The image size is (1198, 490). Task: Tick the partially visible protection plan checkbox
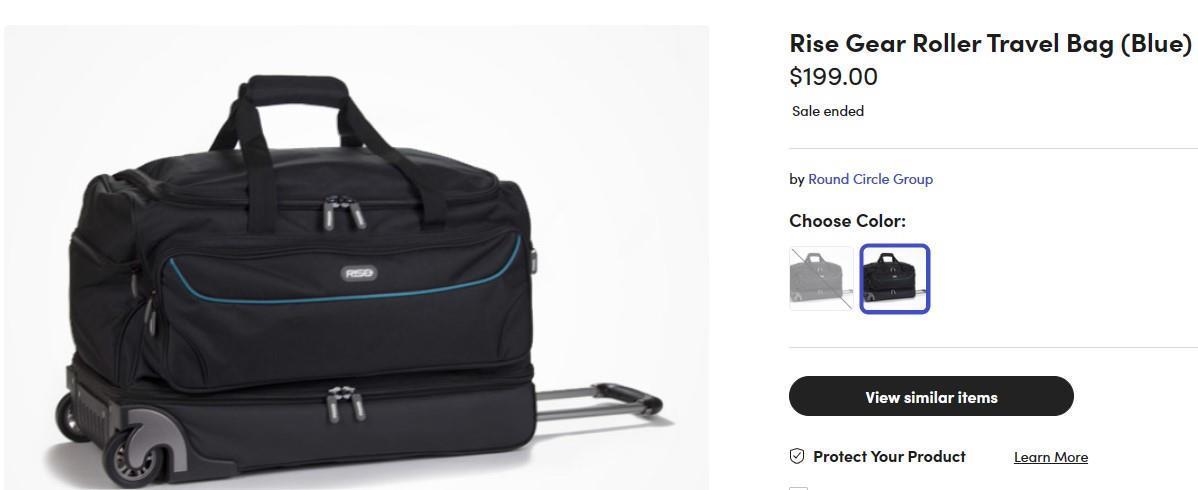click(797, 488)
